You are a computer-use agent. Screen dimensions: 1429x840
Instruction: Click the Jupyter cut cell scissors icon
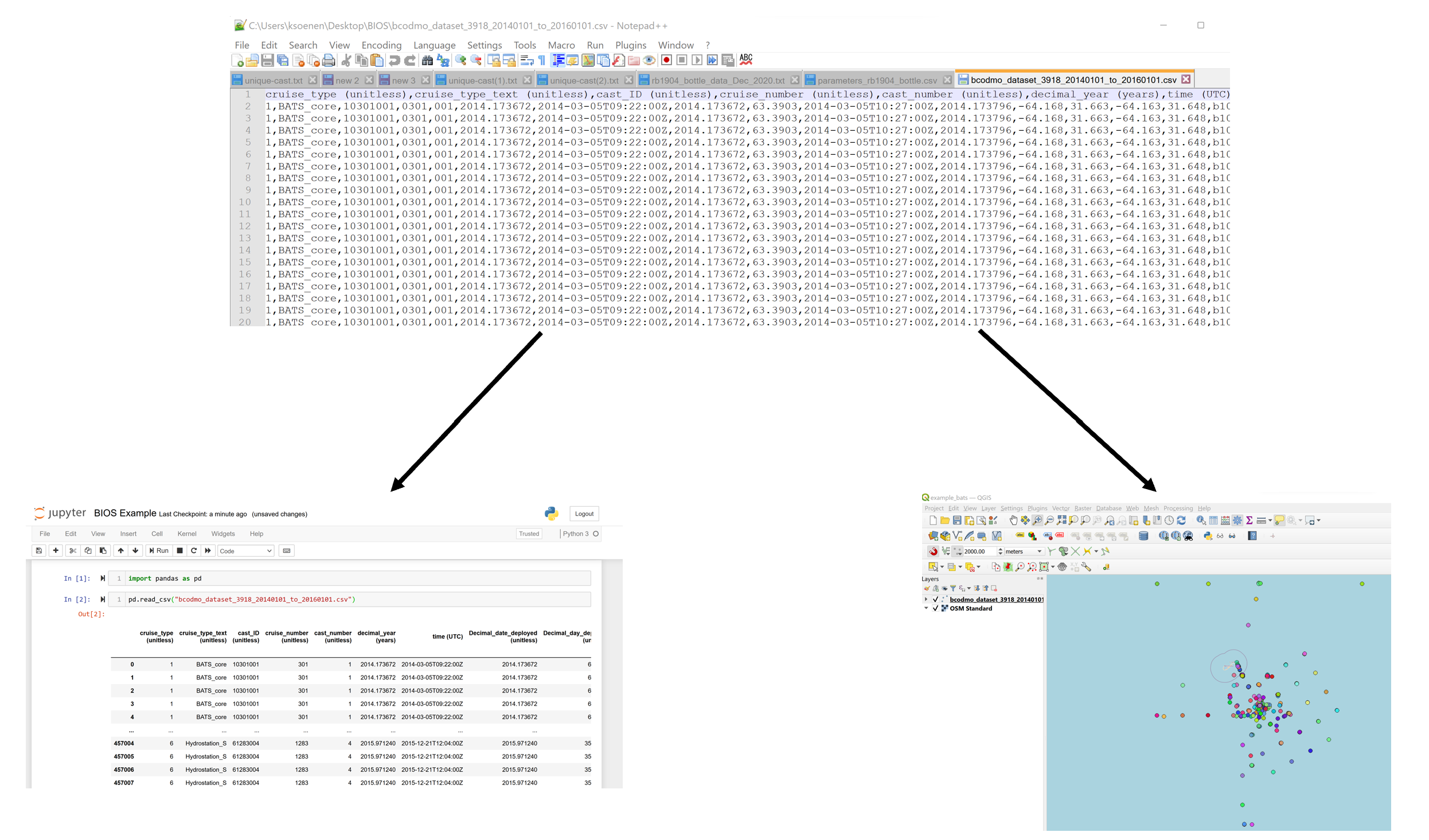(73, 550)
